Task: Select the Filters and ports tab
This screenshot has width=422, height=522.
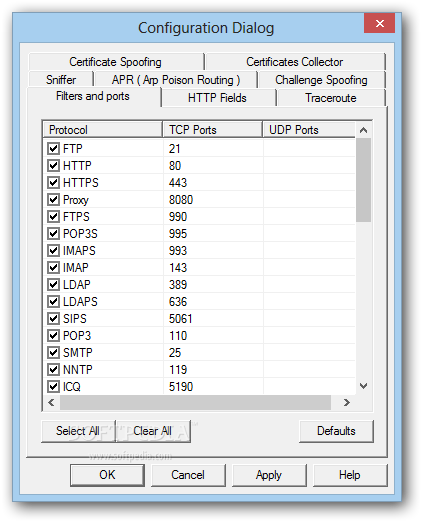Action: [93, 96]
